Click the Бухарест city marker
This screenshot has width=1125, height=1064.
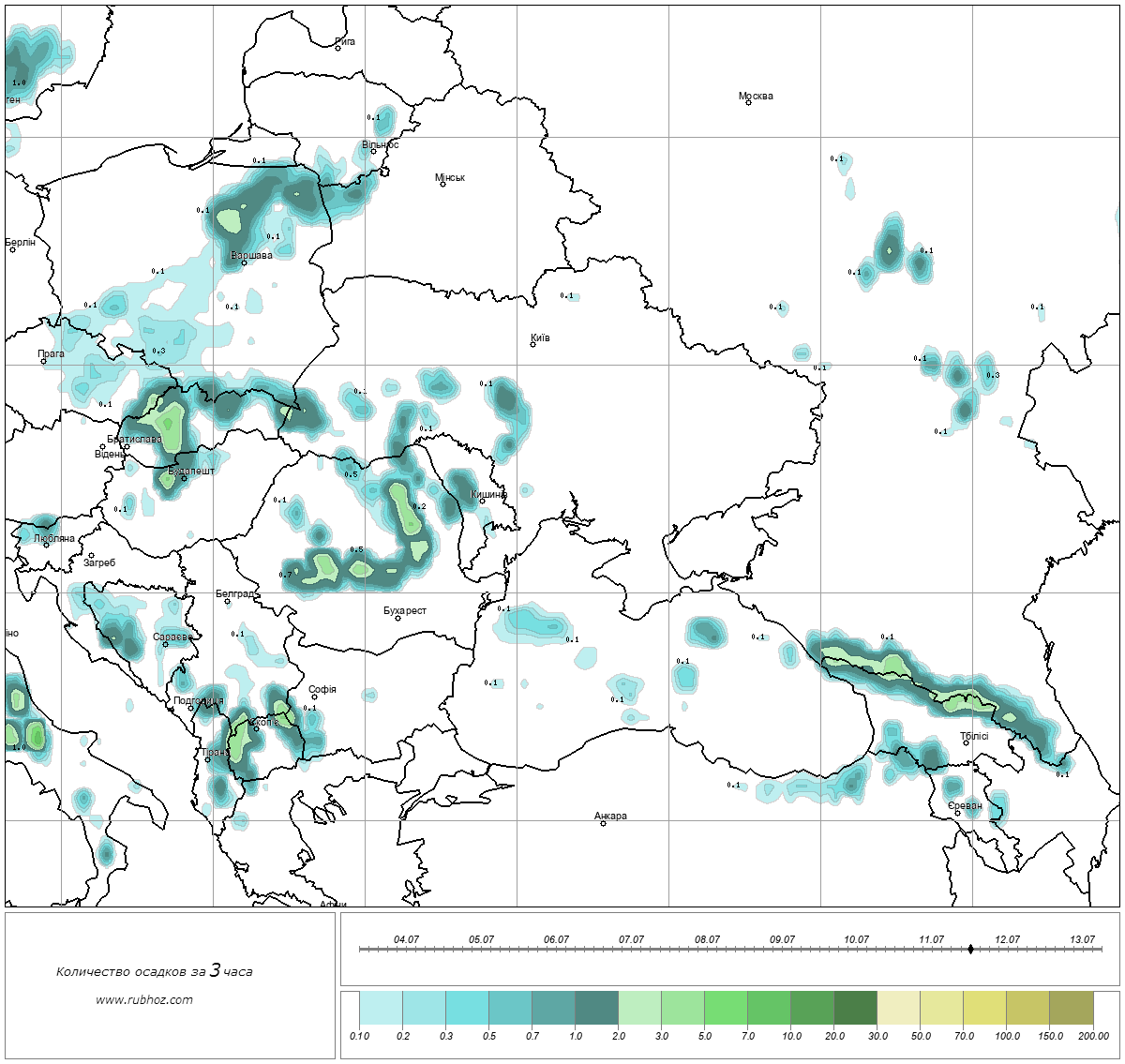397,618
